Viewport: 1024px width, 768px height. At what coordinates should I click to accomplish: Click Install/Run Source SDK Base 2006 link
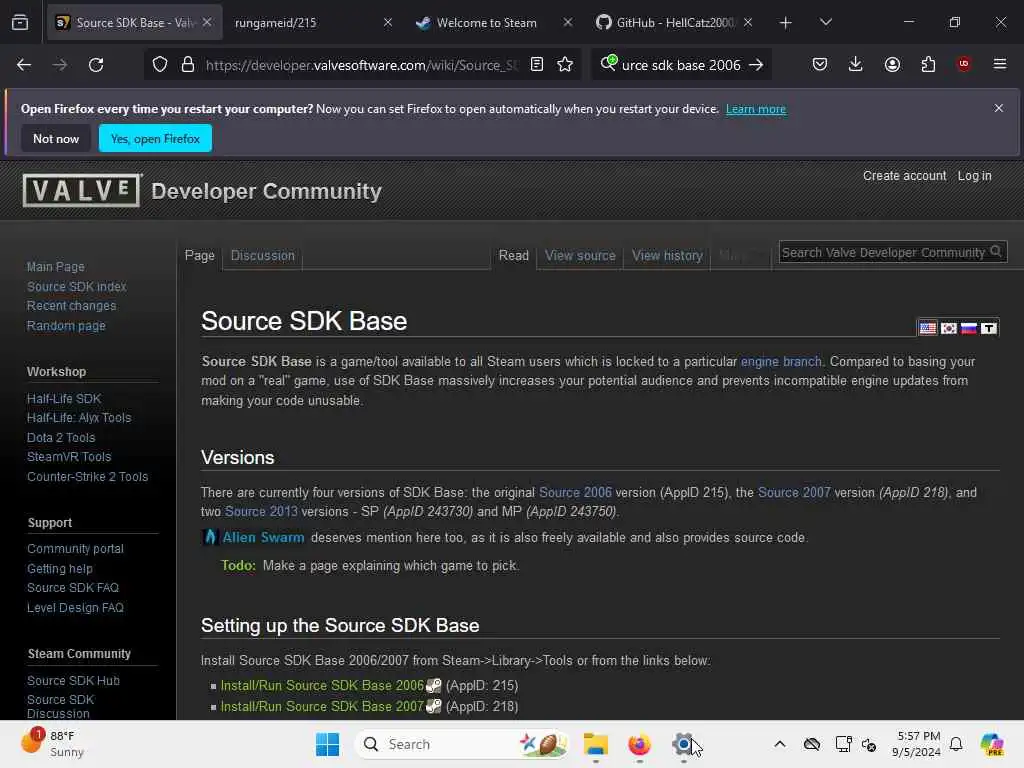click(322, 686)
